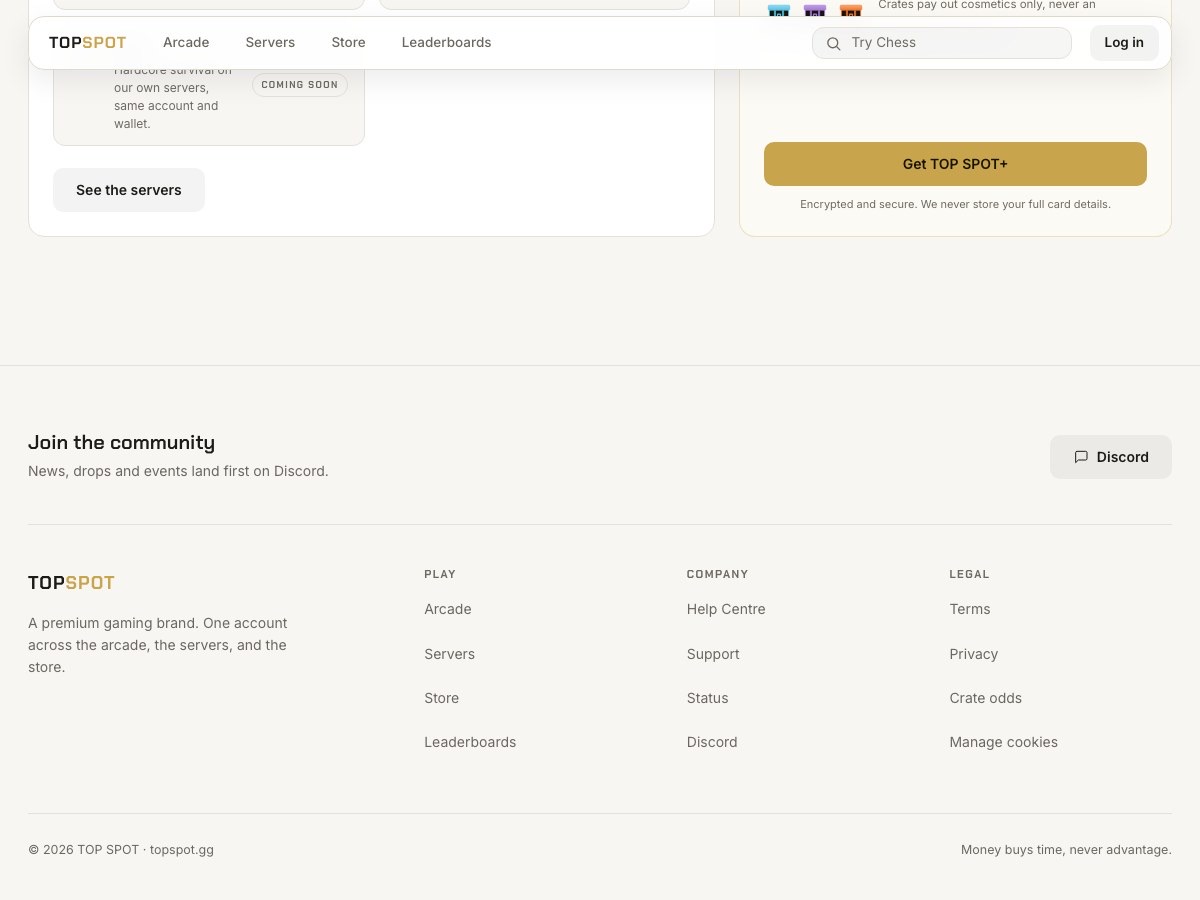Open Help Centre link

(x=726, y=609)
